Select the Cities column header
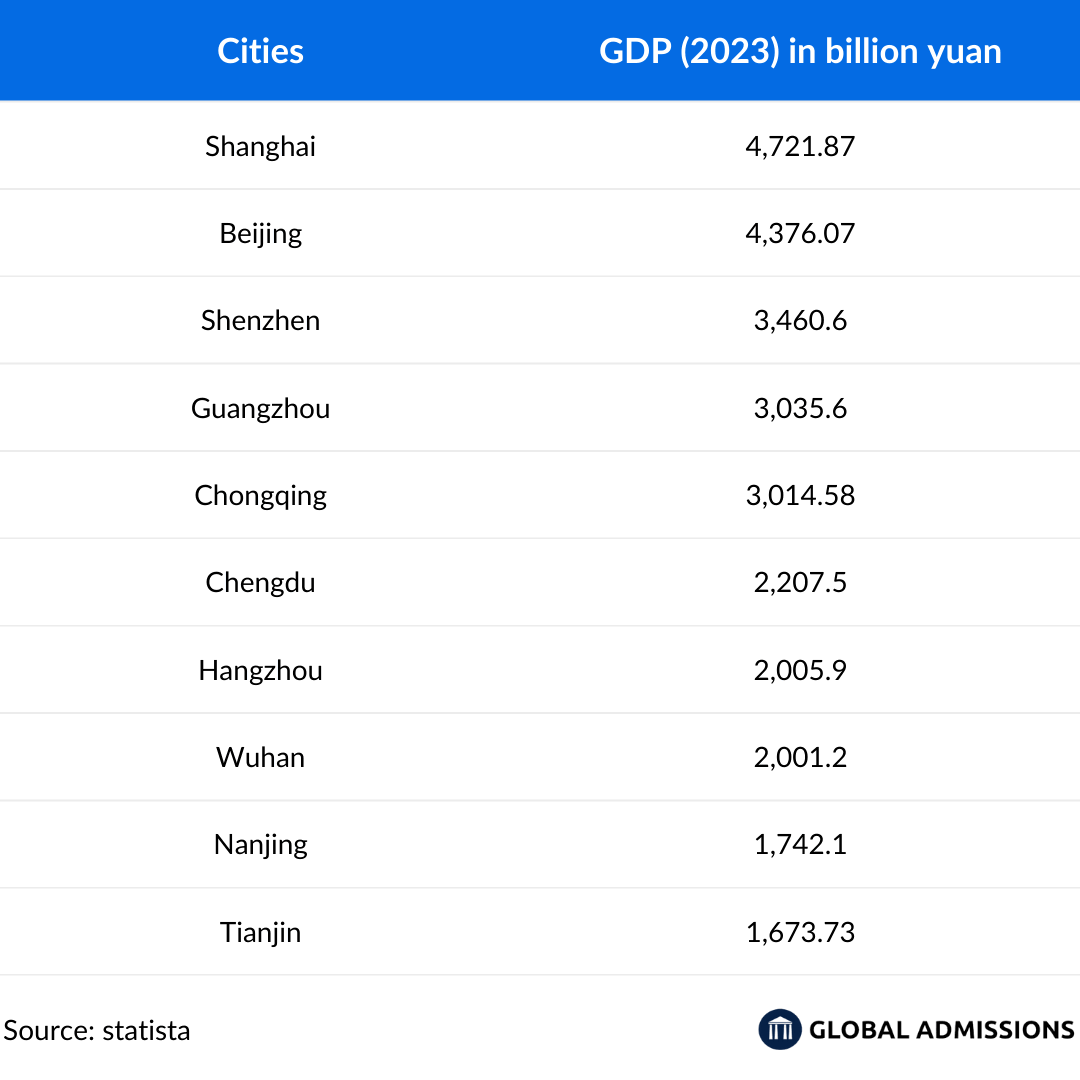The image size is (1080, 1080). click(x=260, y=51)
